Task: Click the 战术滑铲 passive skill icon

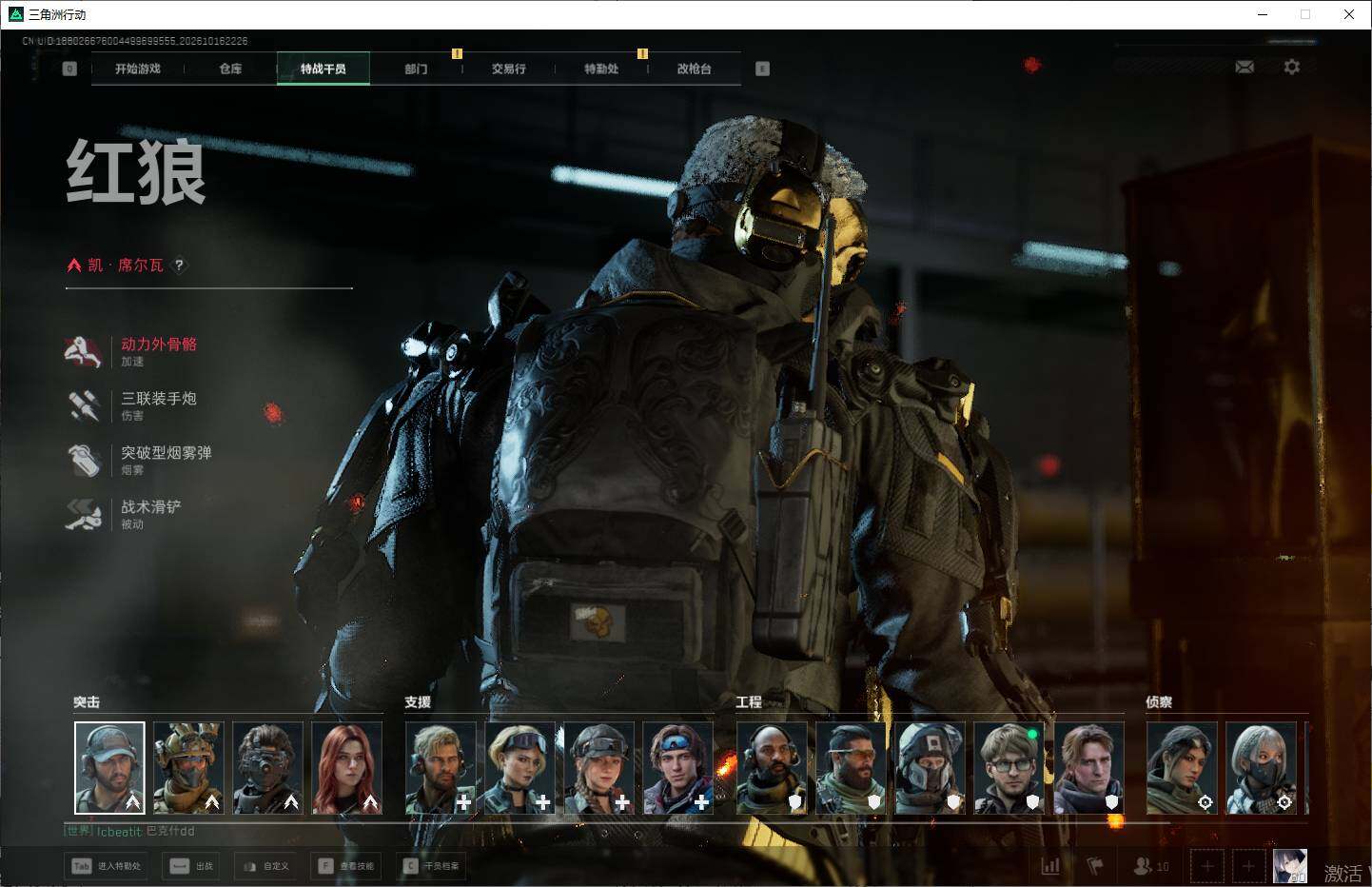Action: coord(84,514)
